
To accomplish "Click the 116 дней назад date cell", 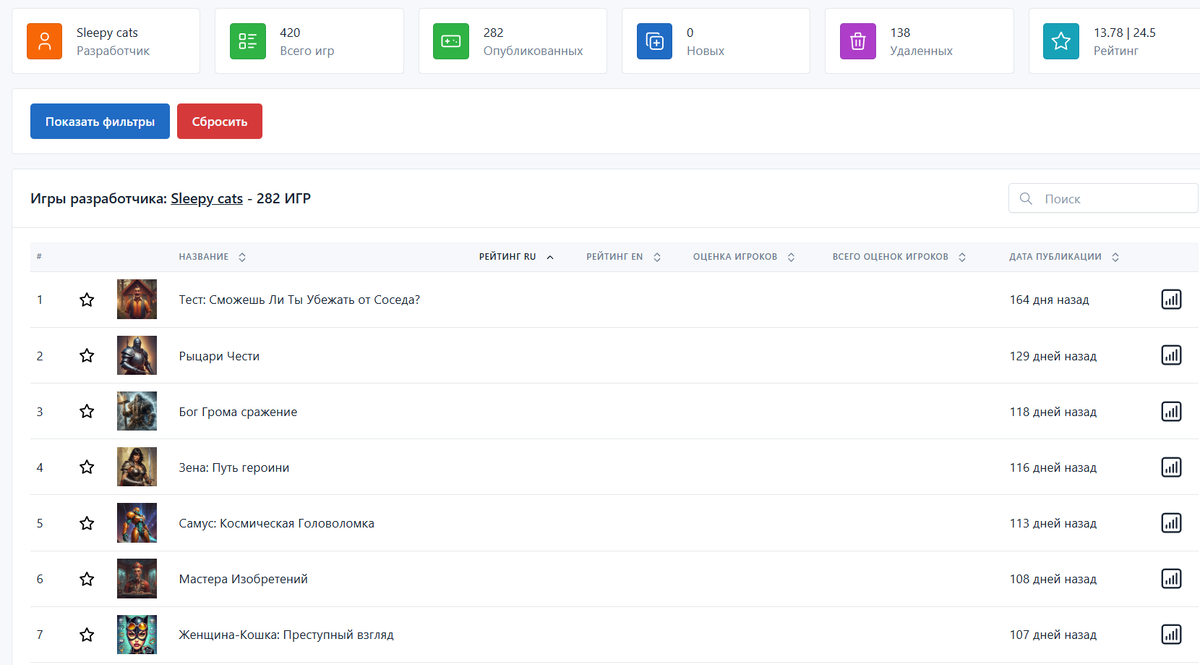I will (1053, 467).
